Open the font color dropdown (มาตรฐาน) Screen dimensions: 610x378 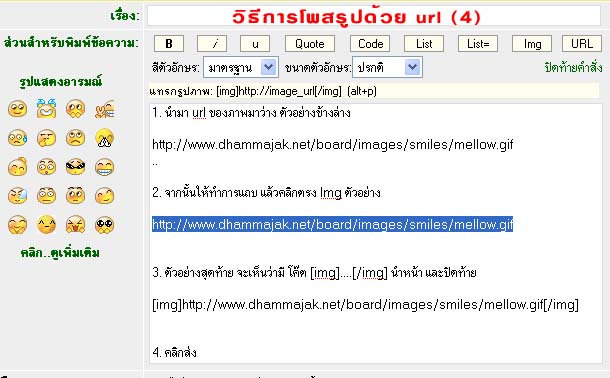point(241,68)
